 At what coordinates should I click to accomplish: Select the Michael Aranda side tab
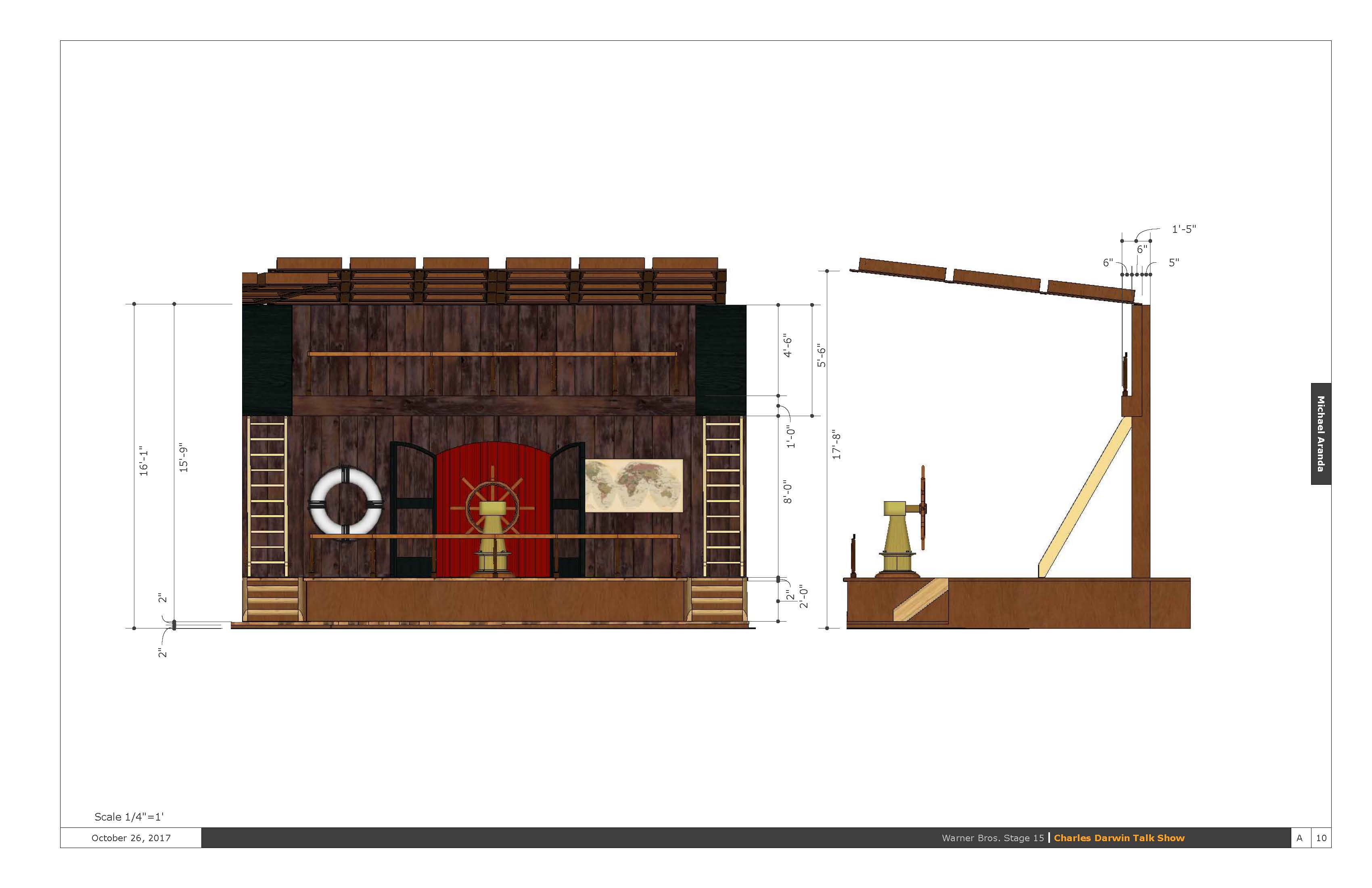(x=1321, y=434)
